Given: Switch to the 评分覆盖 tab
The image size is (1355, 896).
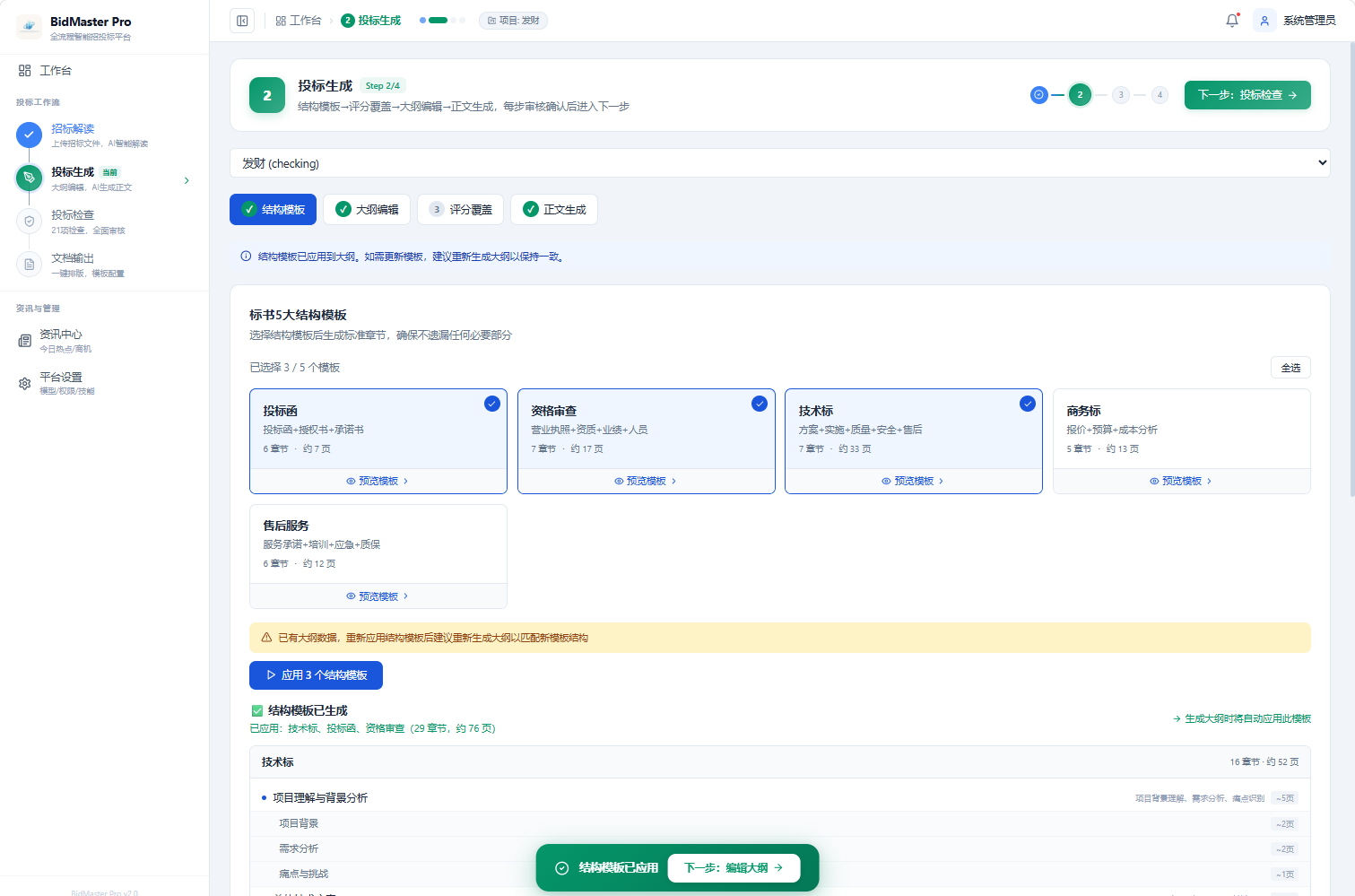Looking at the screenshot, I should 461,209.
